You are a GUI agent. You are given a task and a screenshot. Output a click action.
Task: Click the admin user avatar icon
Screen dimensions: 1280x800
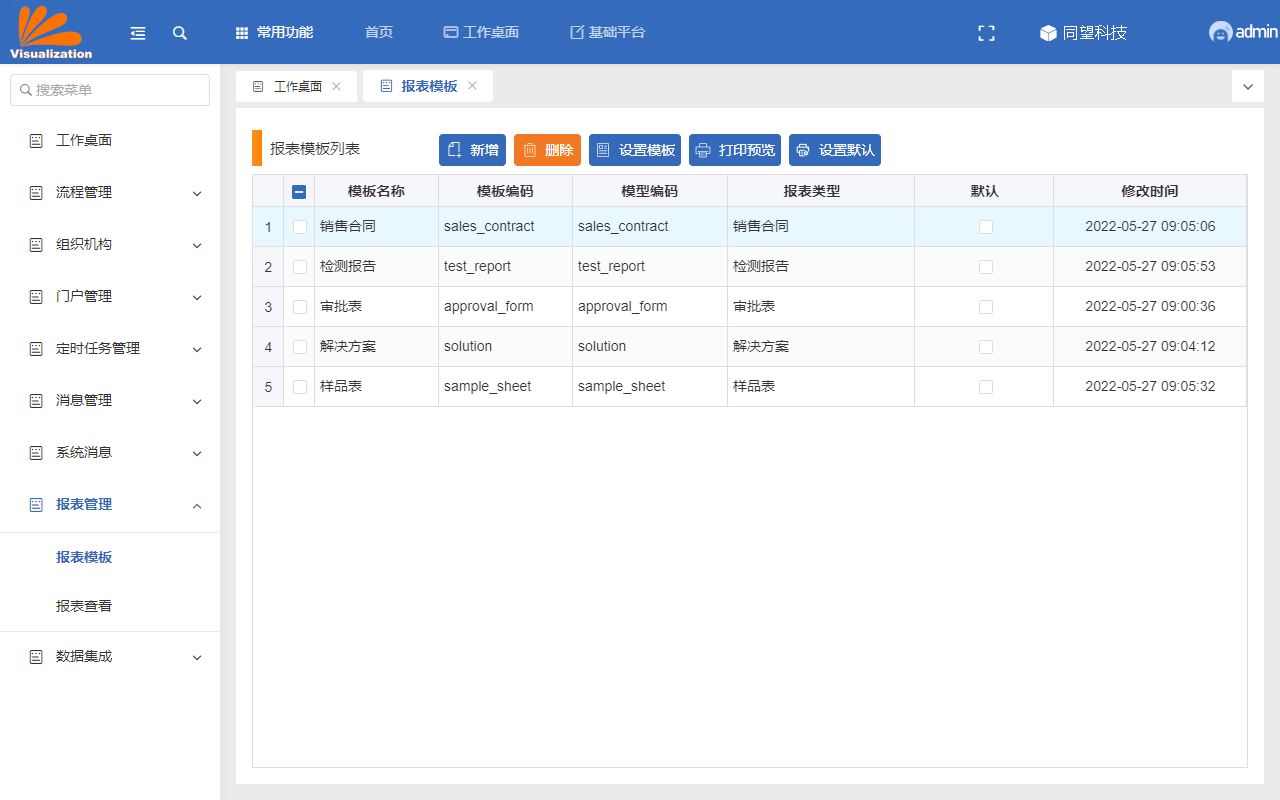point(1220,32)
